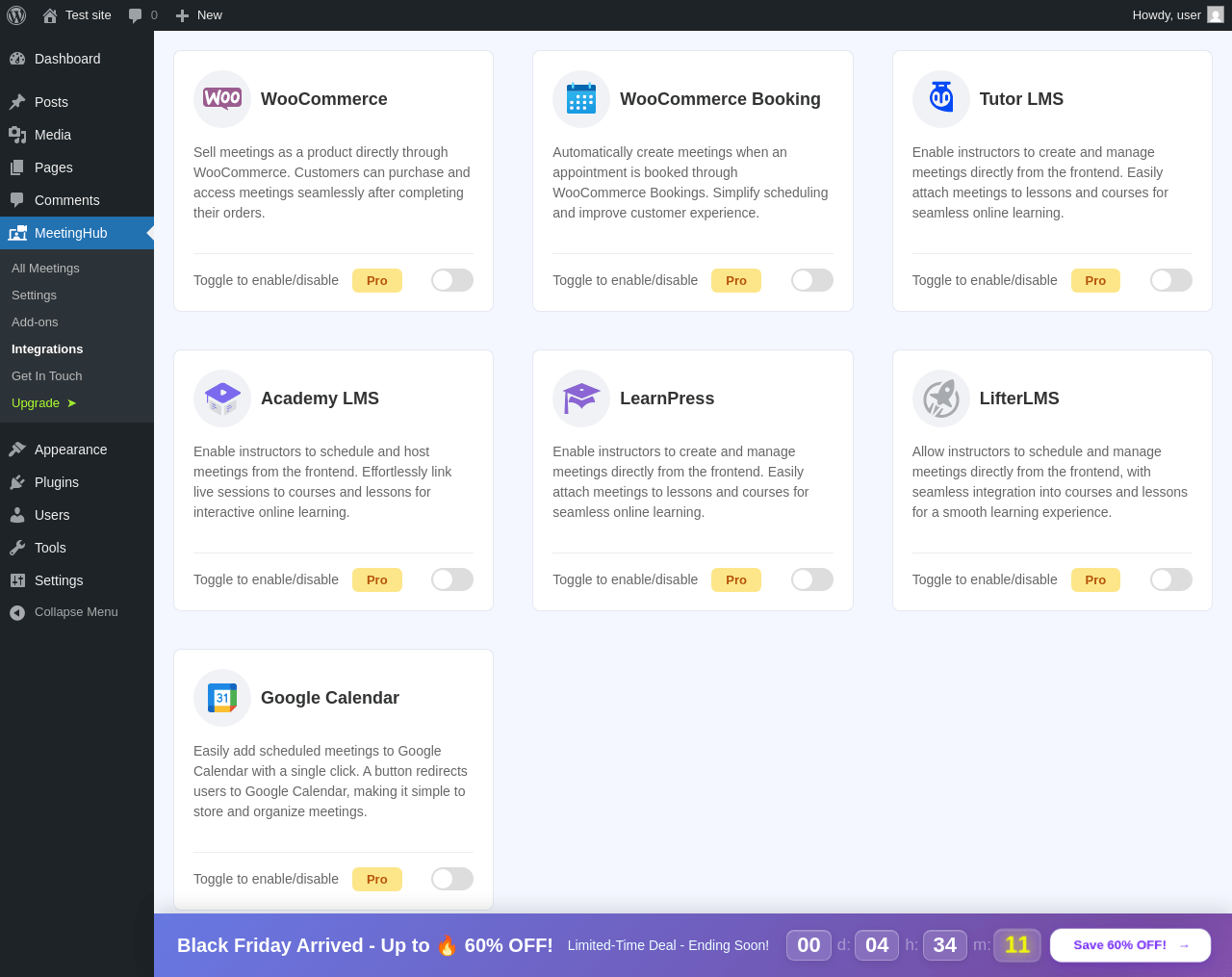Click the LearnPress mortarboard icon

pyautogui.click(x=581, y=399)
